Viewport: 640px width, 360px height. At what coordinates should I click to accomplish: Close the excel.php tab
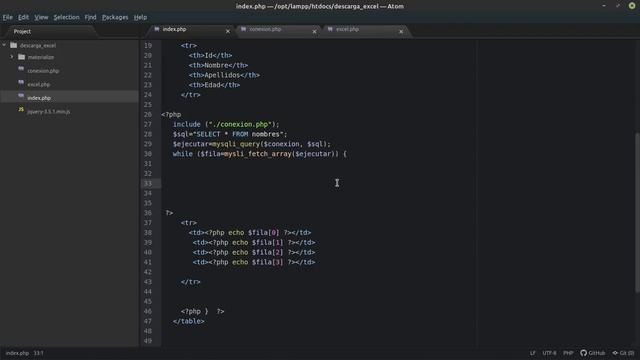pyautogui.click(x=401, y=31)
